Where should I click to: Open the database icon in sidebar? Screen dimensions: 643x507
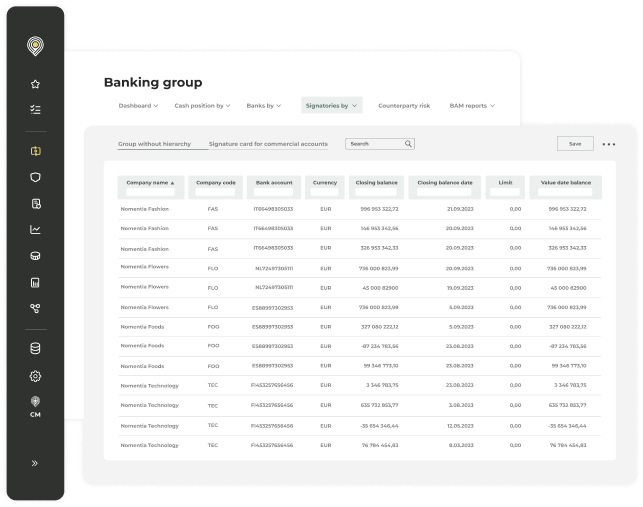point(35,348)
